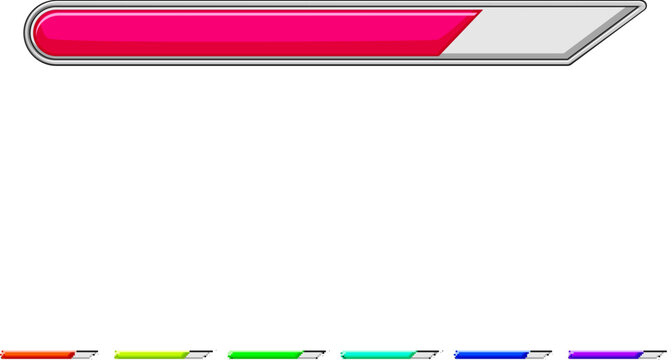Click the large pink progress bar
Screen dimensions: 672x360
335,33
